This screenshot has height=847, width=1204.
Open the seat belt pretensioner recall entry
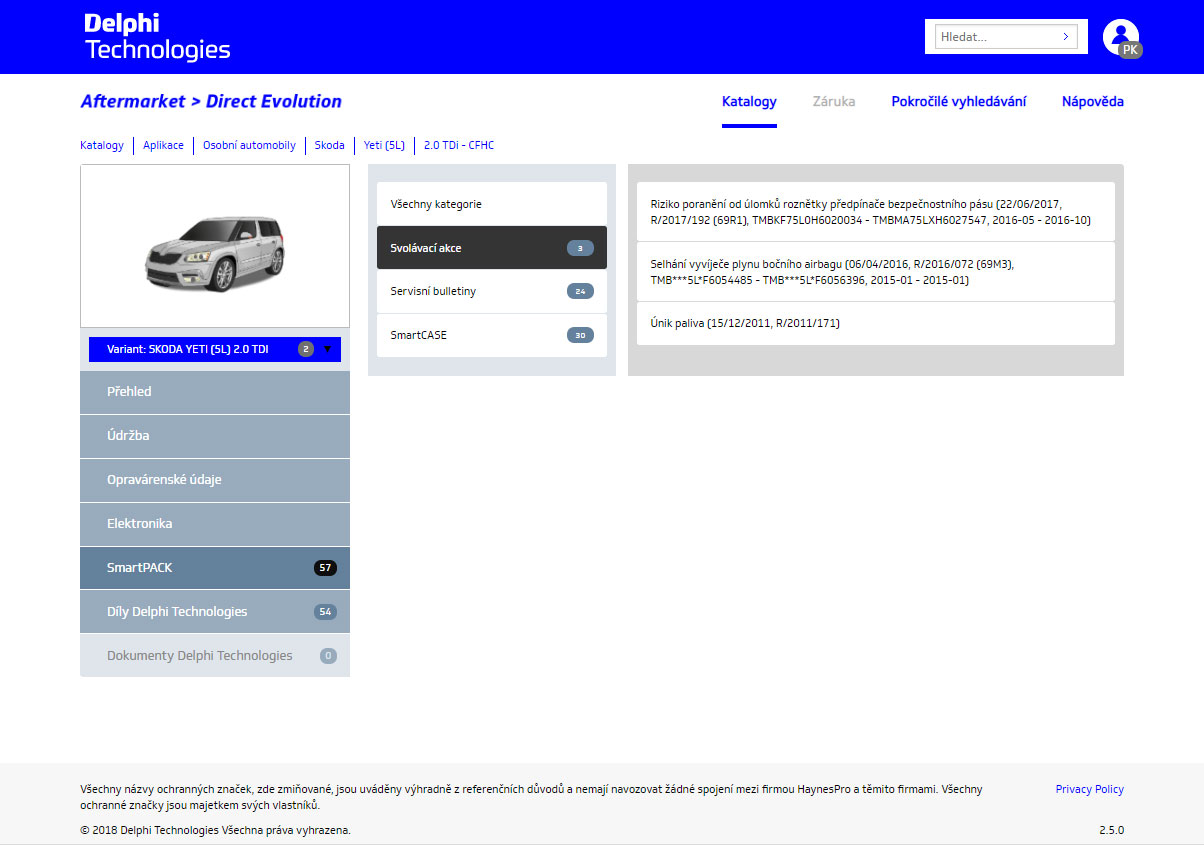tap(876, 212)
